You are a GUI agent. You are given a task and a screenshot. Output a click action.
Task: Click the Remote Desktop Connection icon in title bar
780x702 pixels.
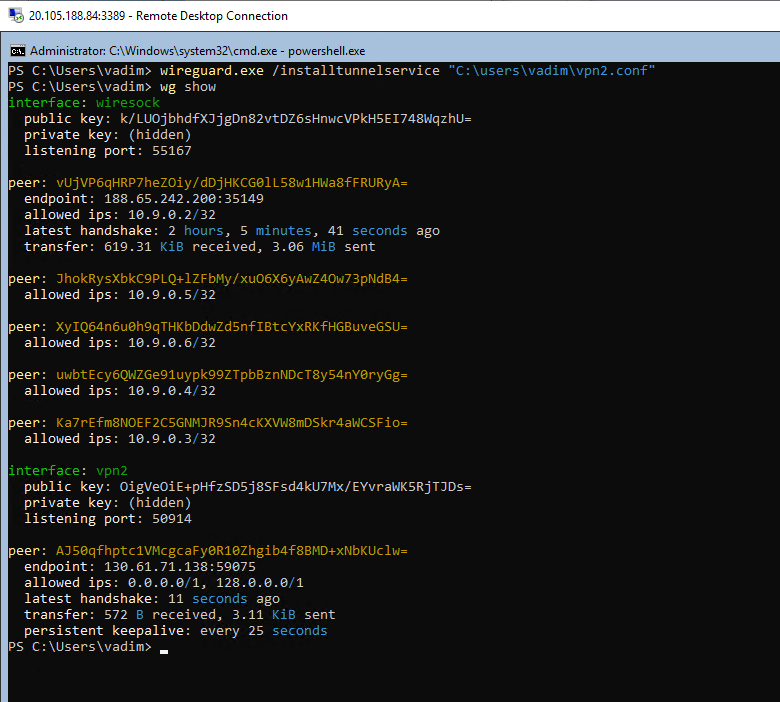[x=16, y=15]
